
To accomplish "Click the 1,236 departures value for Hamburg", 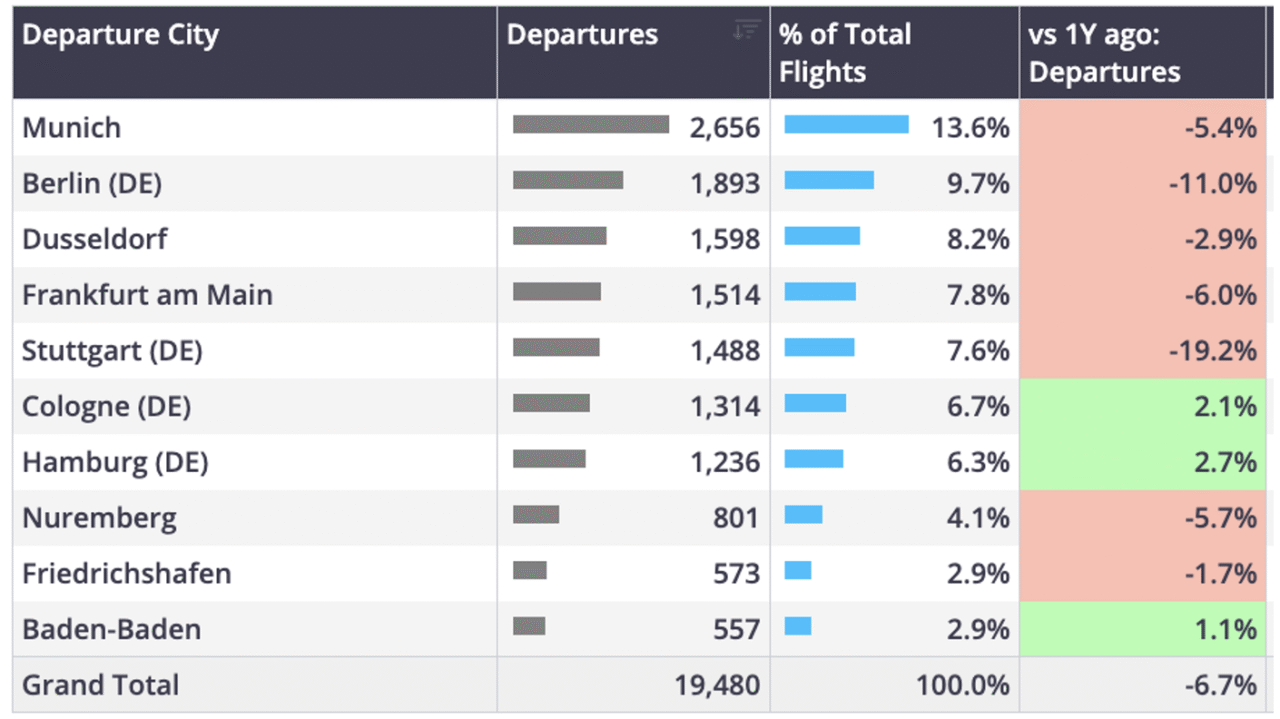I will pos(725,463).
